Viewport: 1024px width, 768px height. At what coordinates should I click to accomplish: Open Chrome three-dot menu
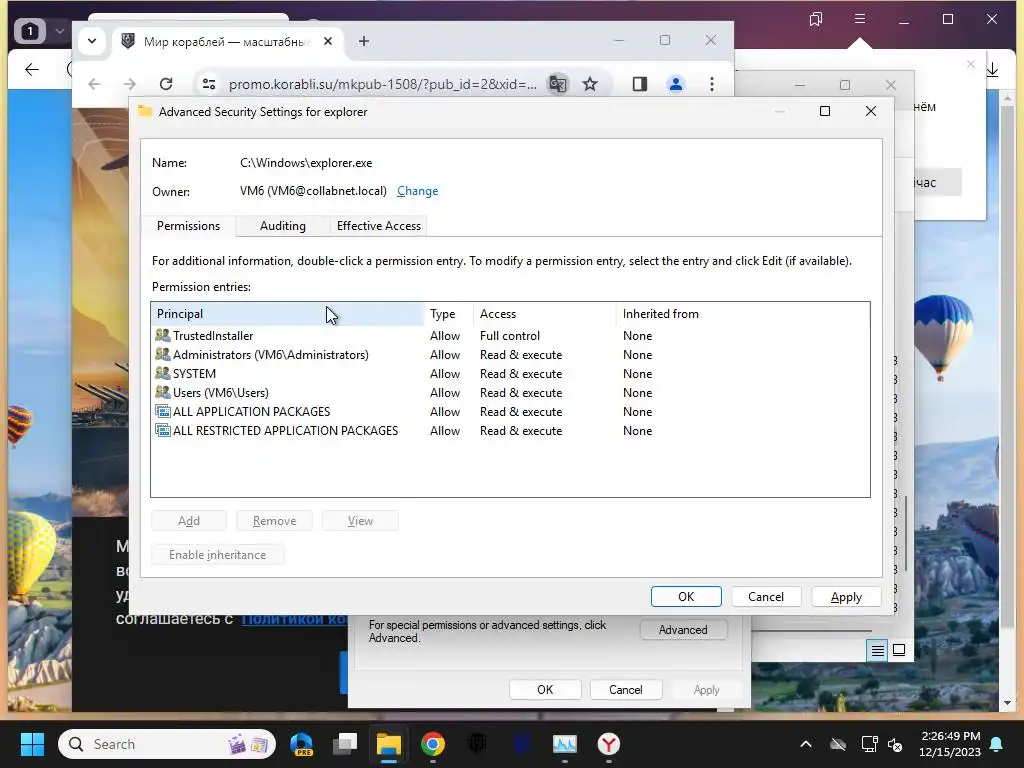(x=712, y=84)
